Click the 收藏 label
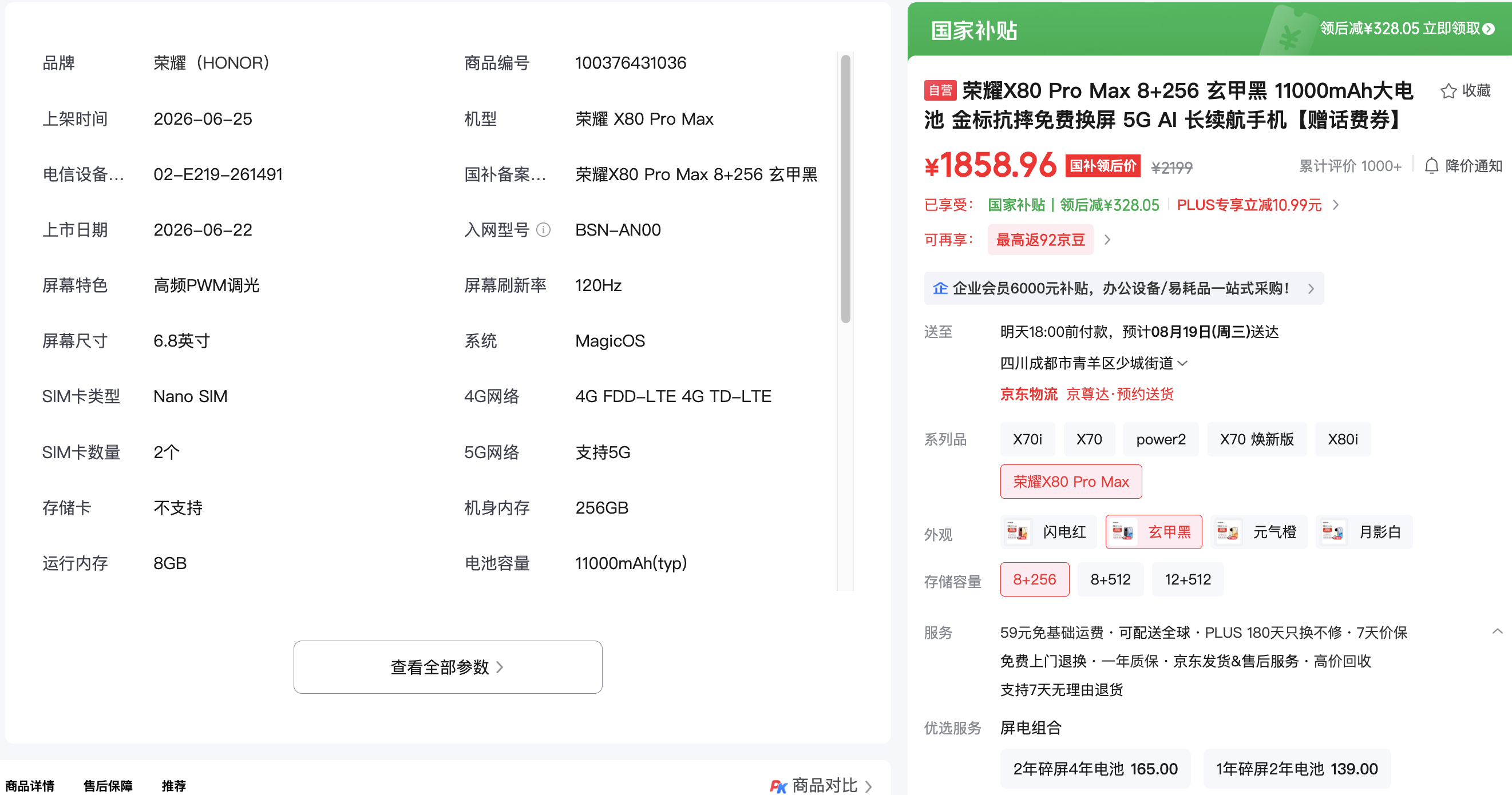 click(1476, 91)
